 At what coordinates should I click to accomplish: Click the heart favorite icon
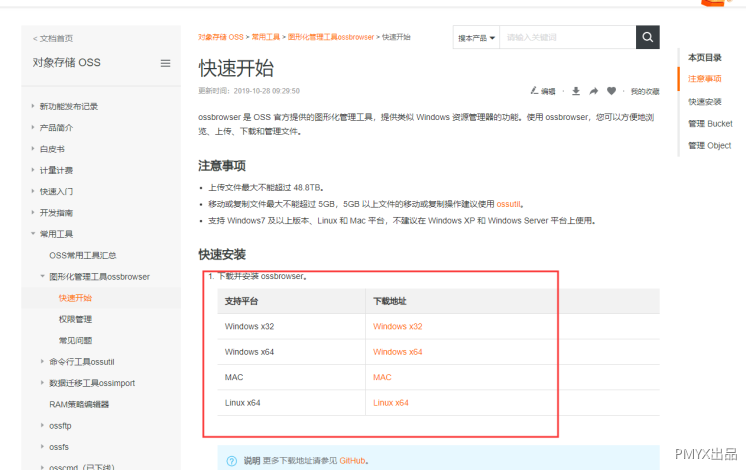coord(611,91)
